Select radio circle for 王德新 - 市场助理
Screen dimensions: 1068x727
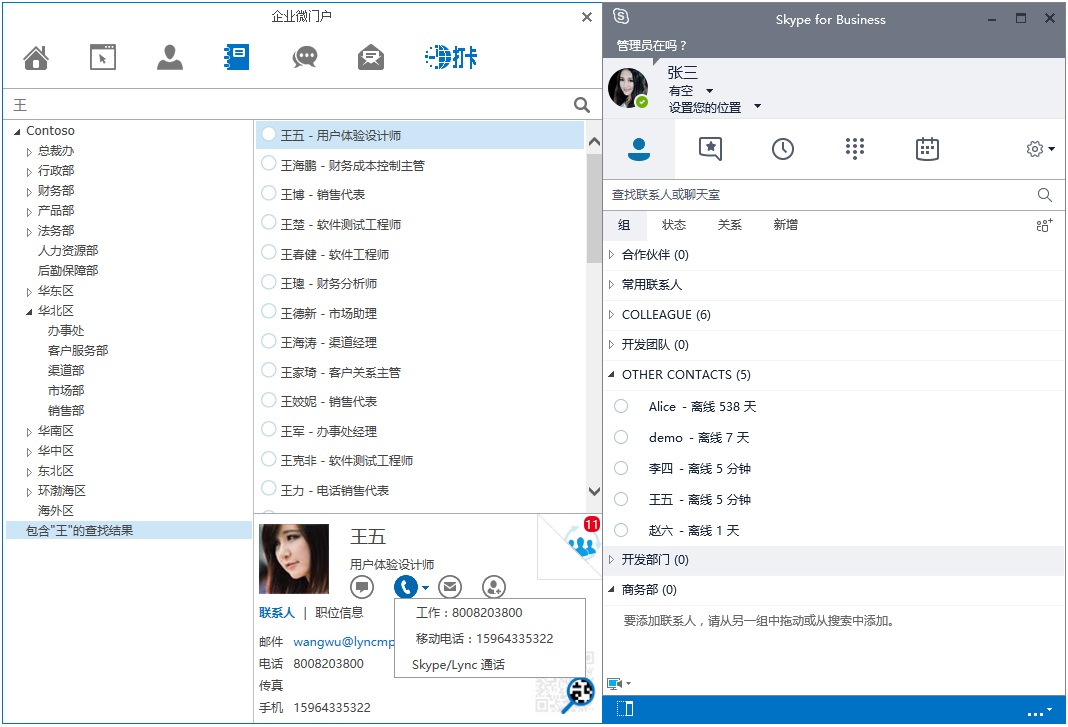click(x=269, y=311)
